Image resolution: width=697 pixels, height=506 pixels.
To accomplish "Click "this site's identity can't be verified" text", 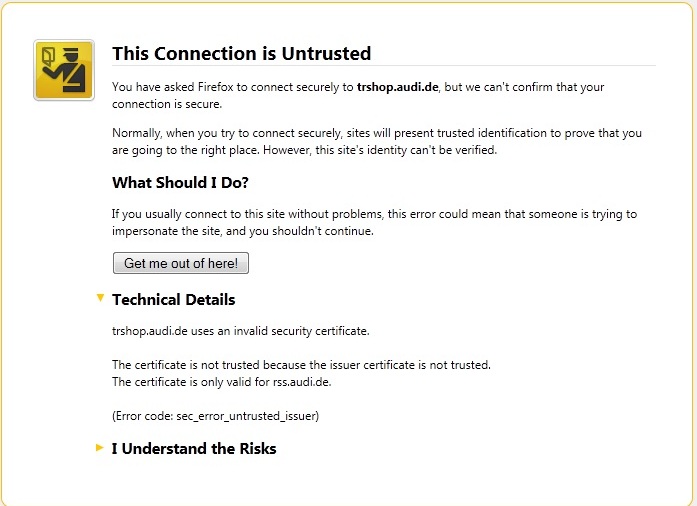I will [x=406, y=150].
